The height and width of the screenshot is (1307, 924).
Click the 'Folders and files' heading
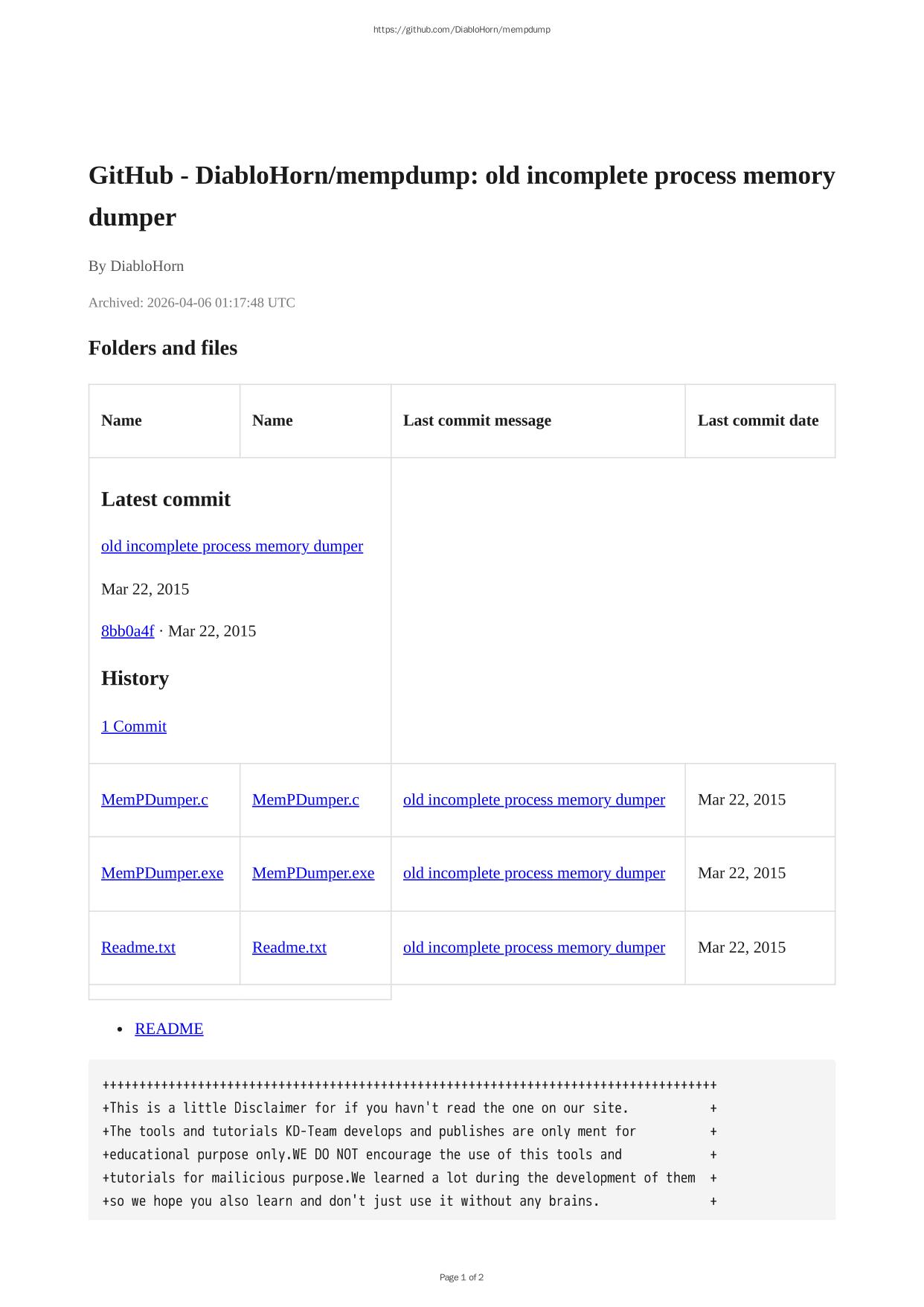click(163, 348)
